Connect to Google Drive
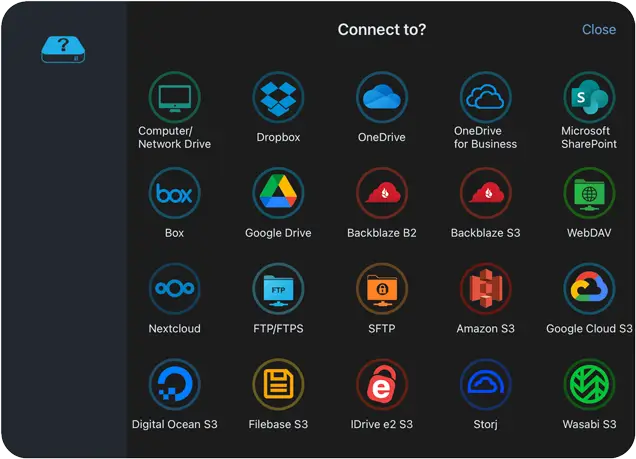Screen dimensions: 636x459 pos(278,193)
